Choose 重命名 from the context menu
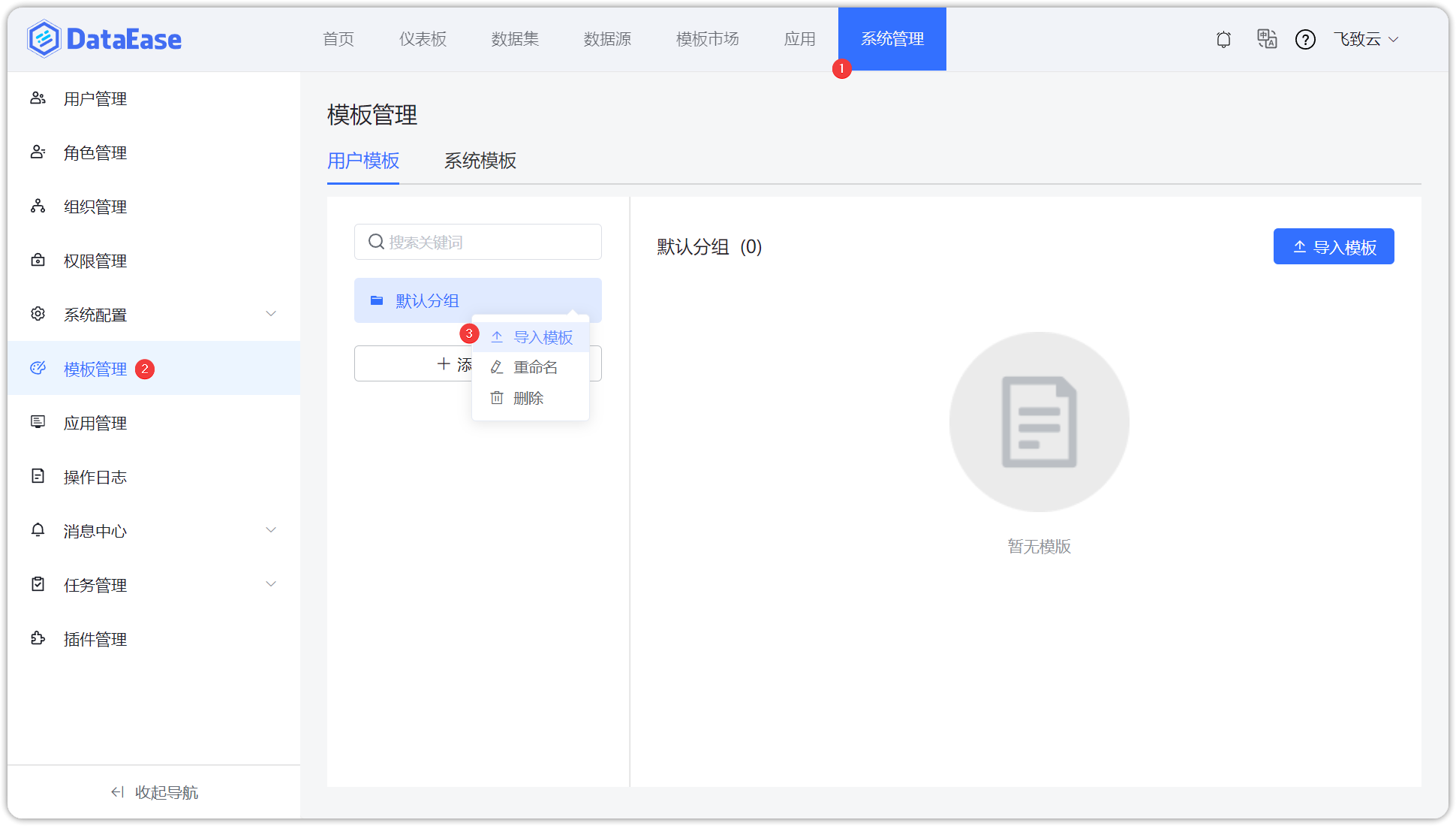The width and height of the screenshot is (1456, 826). coord(531,367)
